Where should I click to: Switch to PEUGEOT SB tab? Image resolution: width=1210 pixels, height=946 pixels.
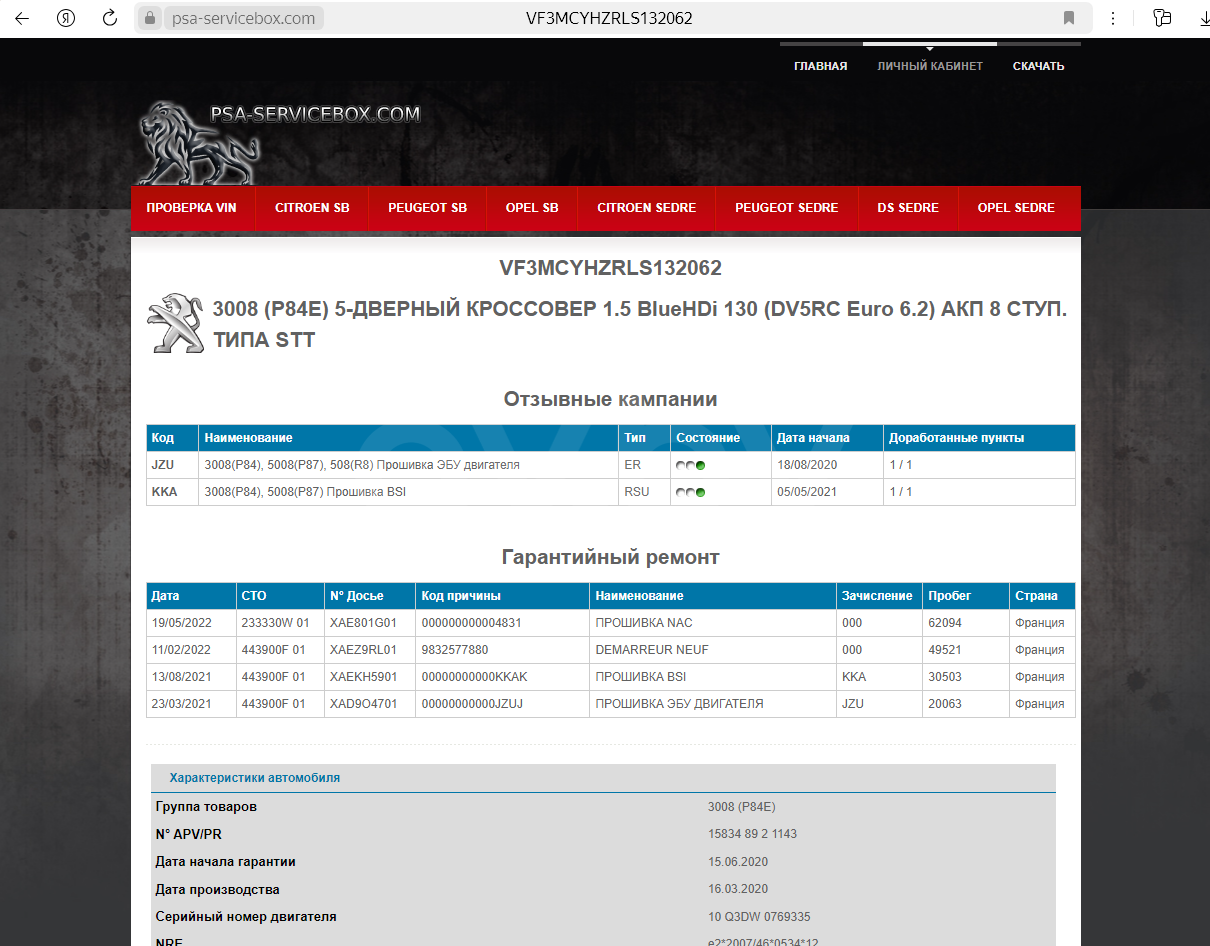pyautogui.click(x=428, y=208)
